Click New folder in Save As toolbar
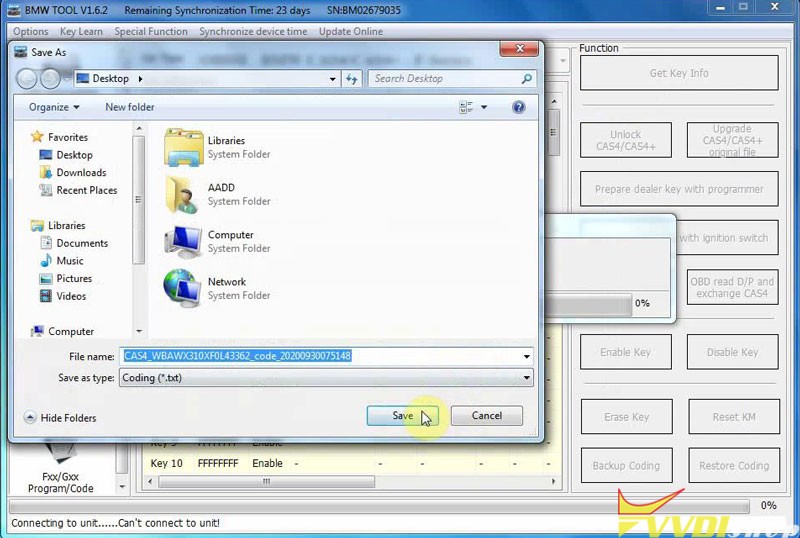 130,107
